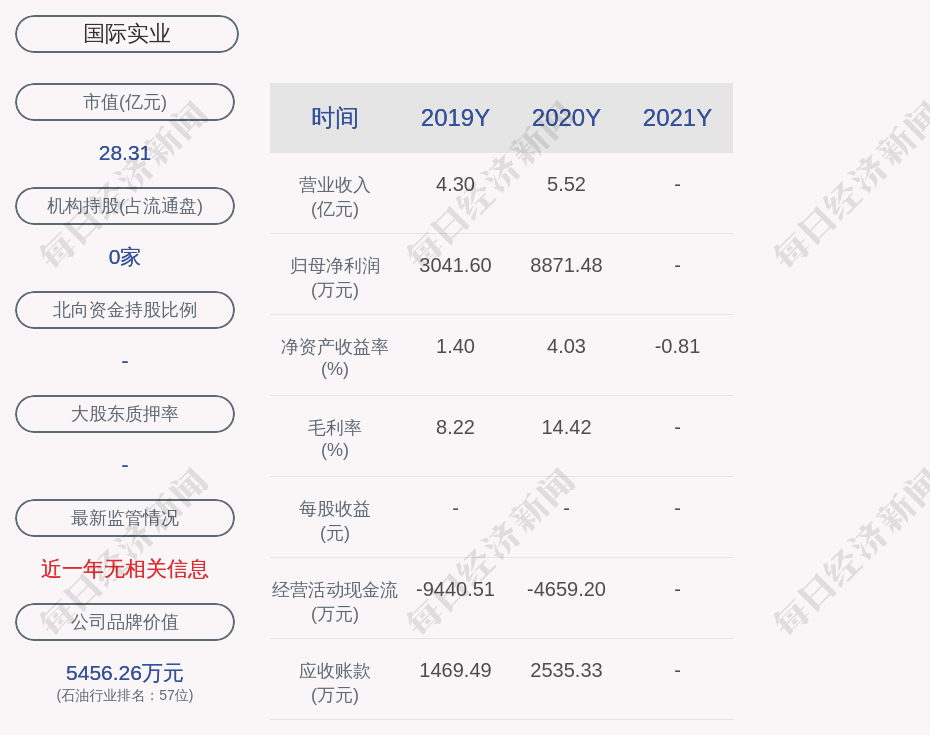The width and height of the screenshot is (930, 735).
Task: Select the cash flow value -9440.51
Action: click(x=456, y=589)
